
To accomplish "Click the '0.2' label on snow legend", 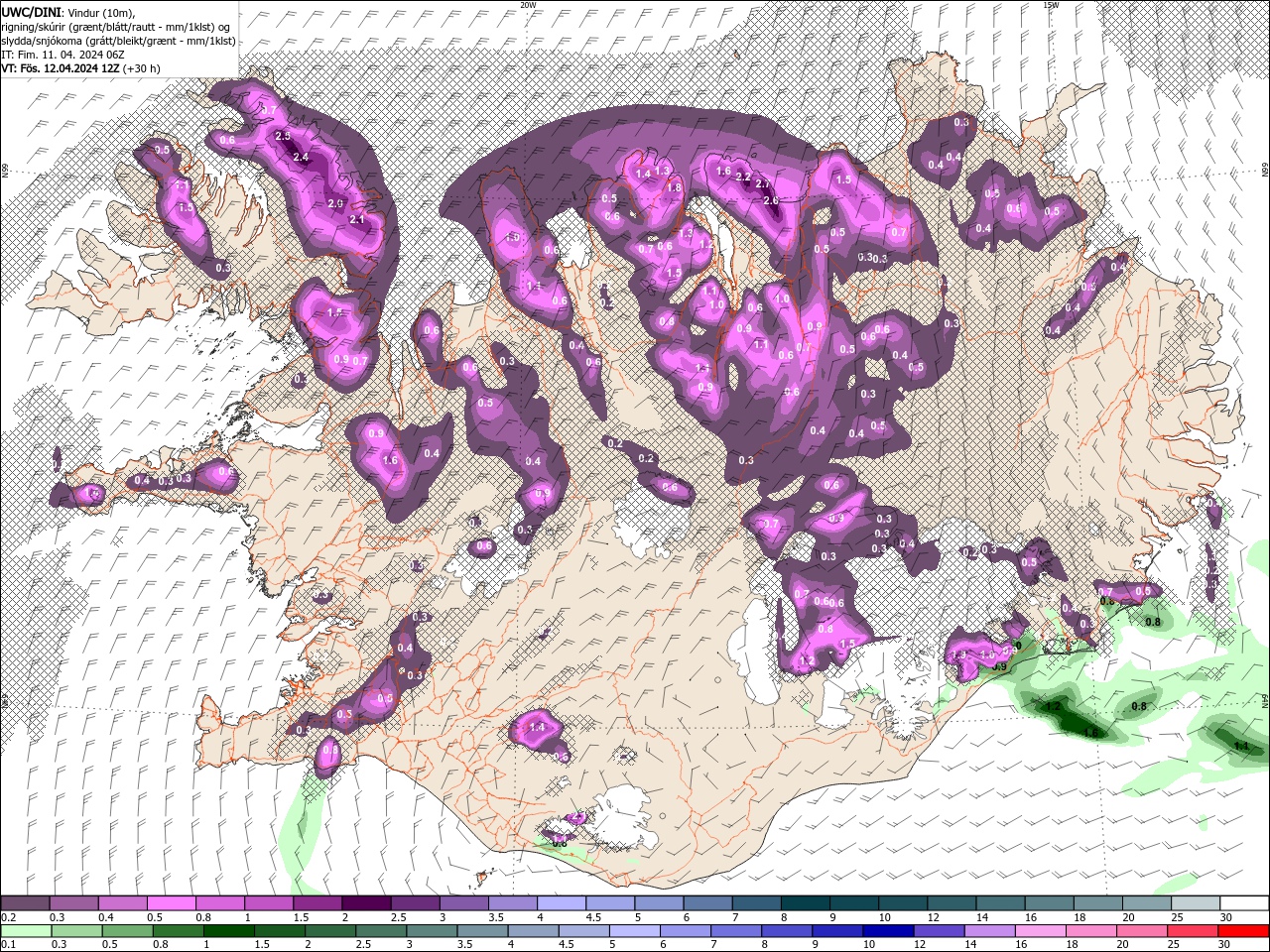I will (x=8, y=917).
